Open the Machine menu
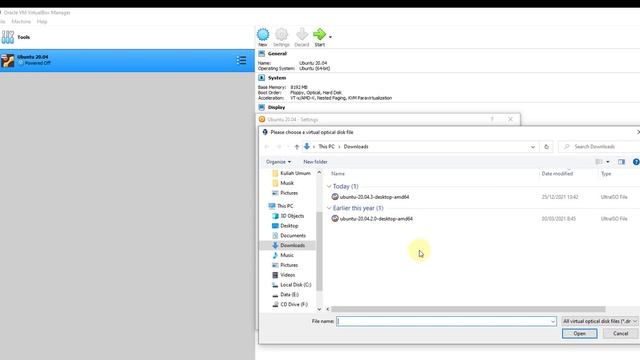This screenshot has width=640, height=360. 21,22
